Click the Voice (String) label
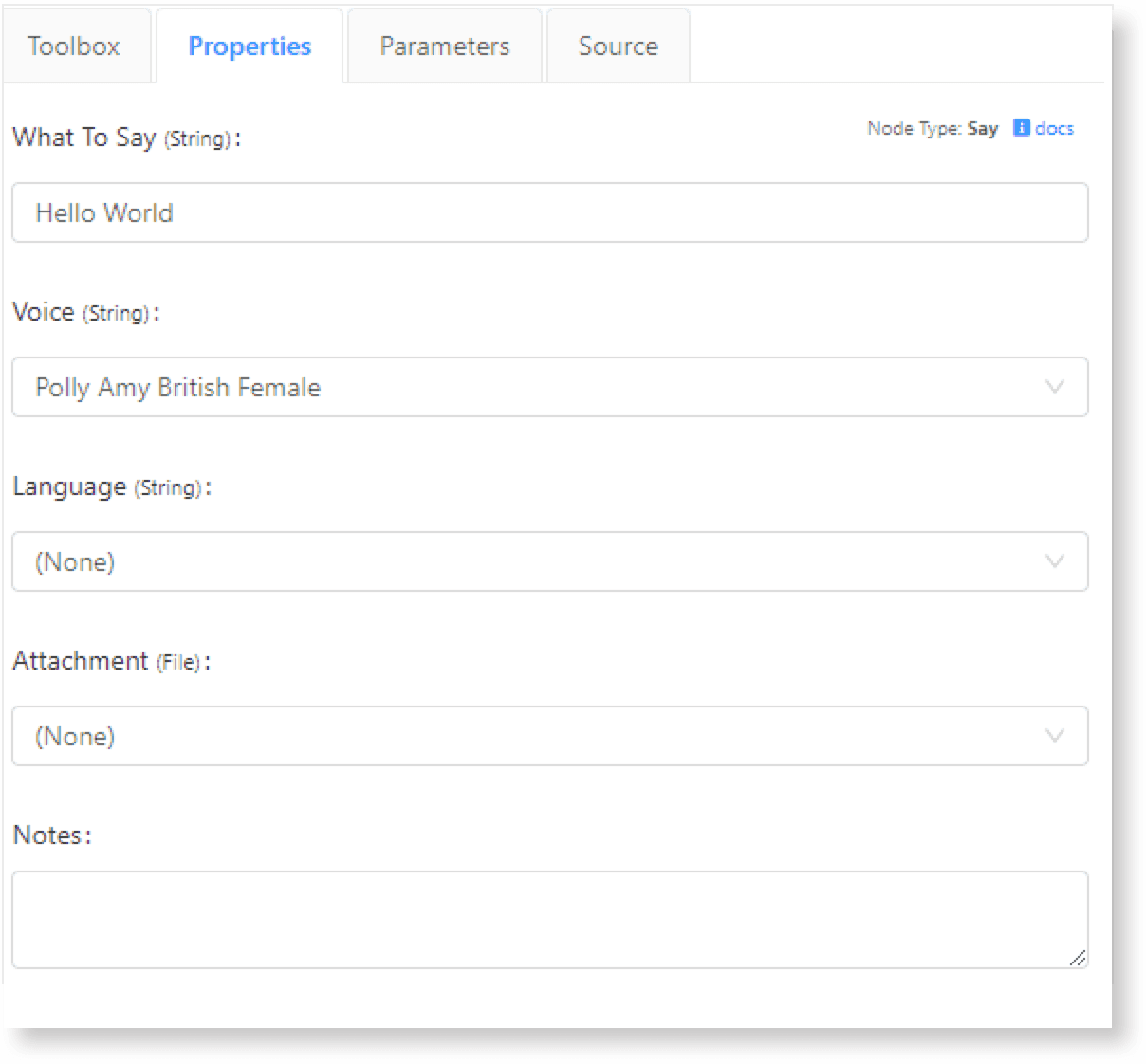The image size is (1146, 1064). click(x=86, y=312)
